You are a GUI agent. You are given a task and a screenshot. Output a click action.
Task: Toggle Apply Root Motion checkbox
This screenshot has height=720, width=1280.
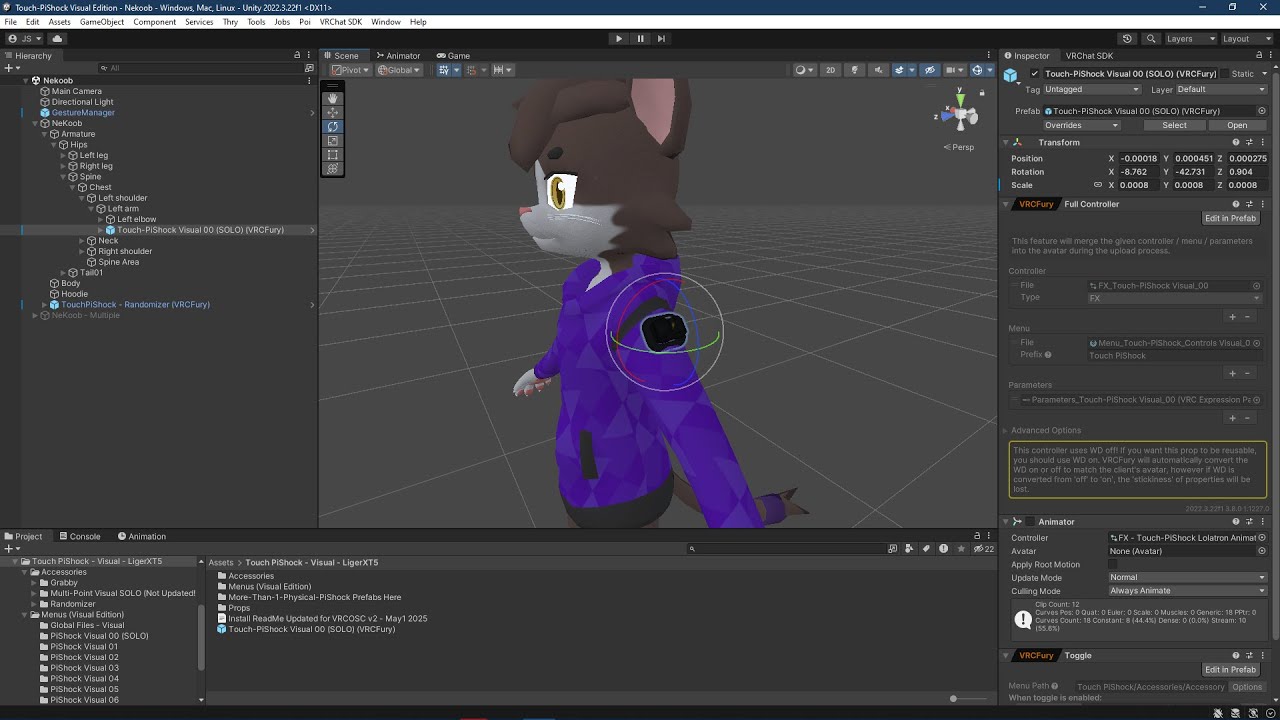[x=1113, y=564]
